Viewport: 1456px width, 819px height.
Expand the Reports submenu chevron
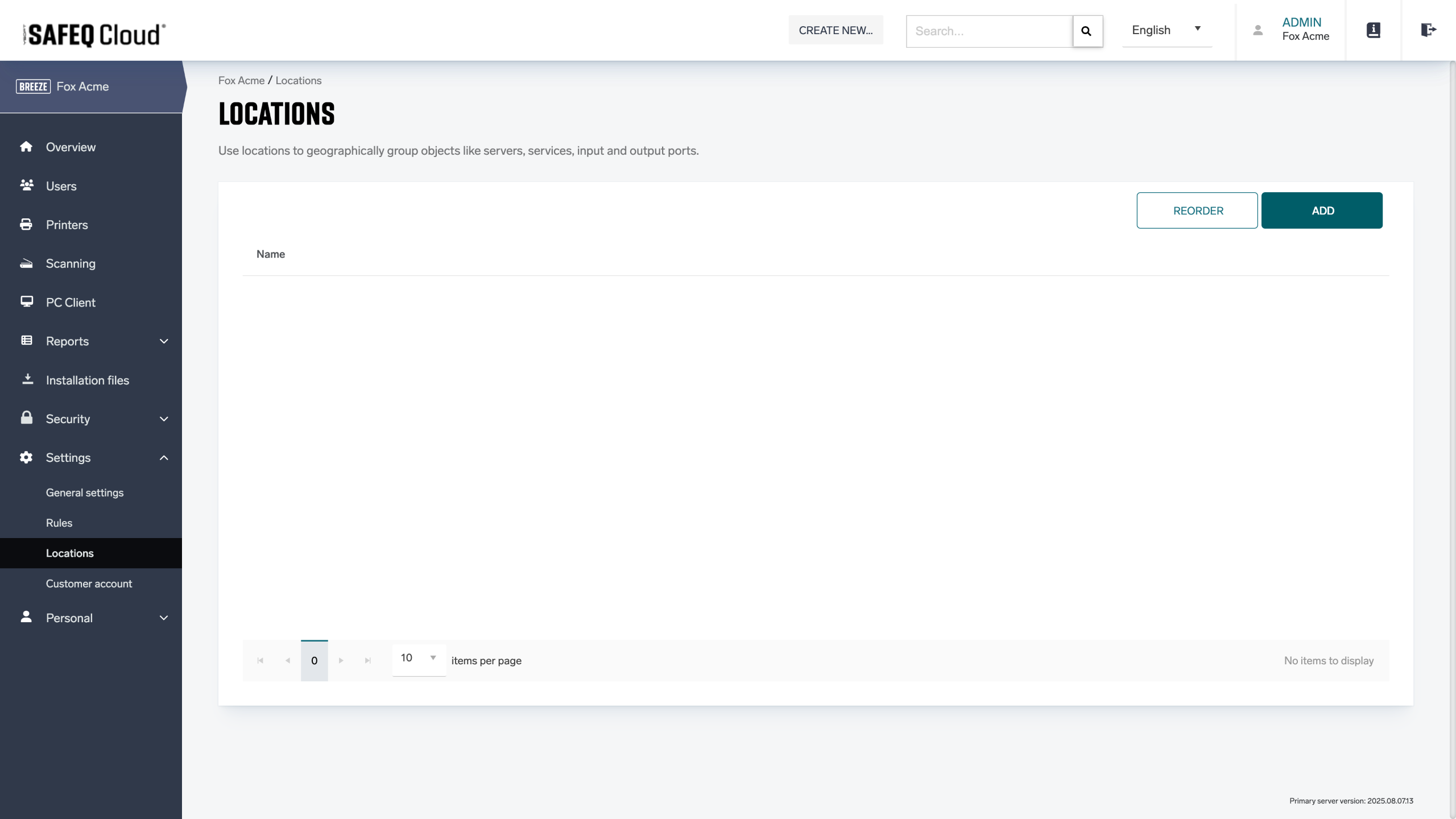point(164,341)
